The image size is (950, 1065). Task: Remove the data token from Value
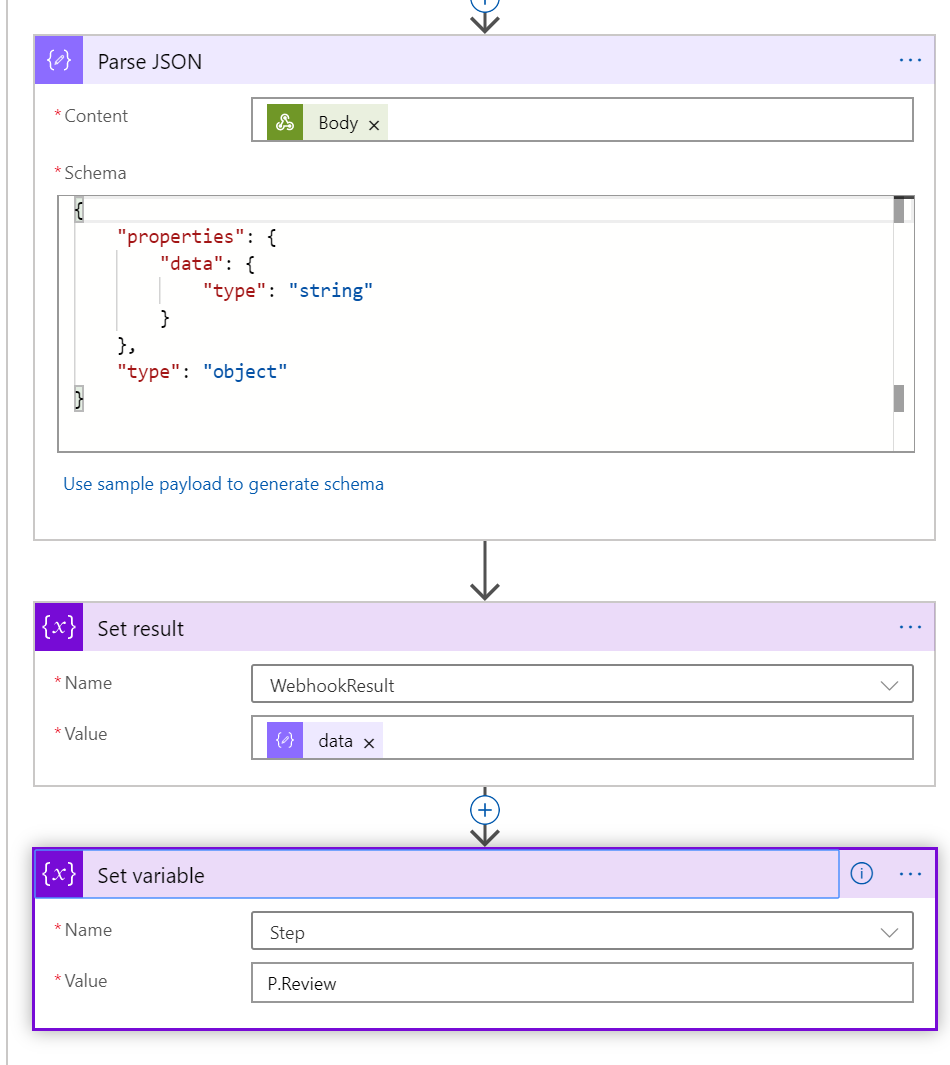(x=371, y=741)
